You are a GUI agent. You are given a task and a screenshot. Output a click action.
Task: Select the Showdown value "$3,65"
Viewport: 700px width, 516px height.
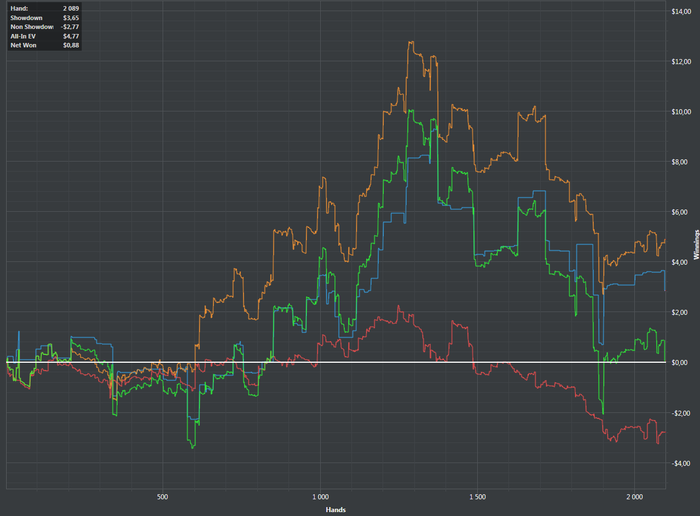[71, 18]
